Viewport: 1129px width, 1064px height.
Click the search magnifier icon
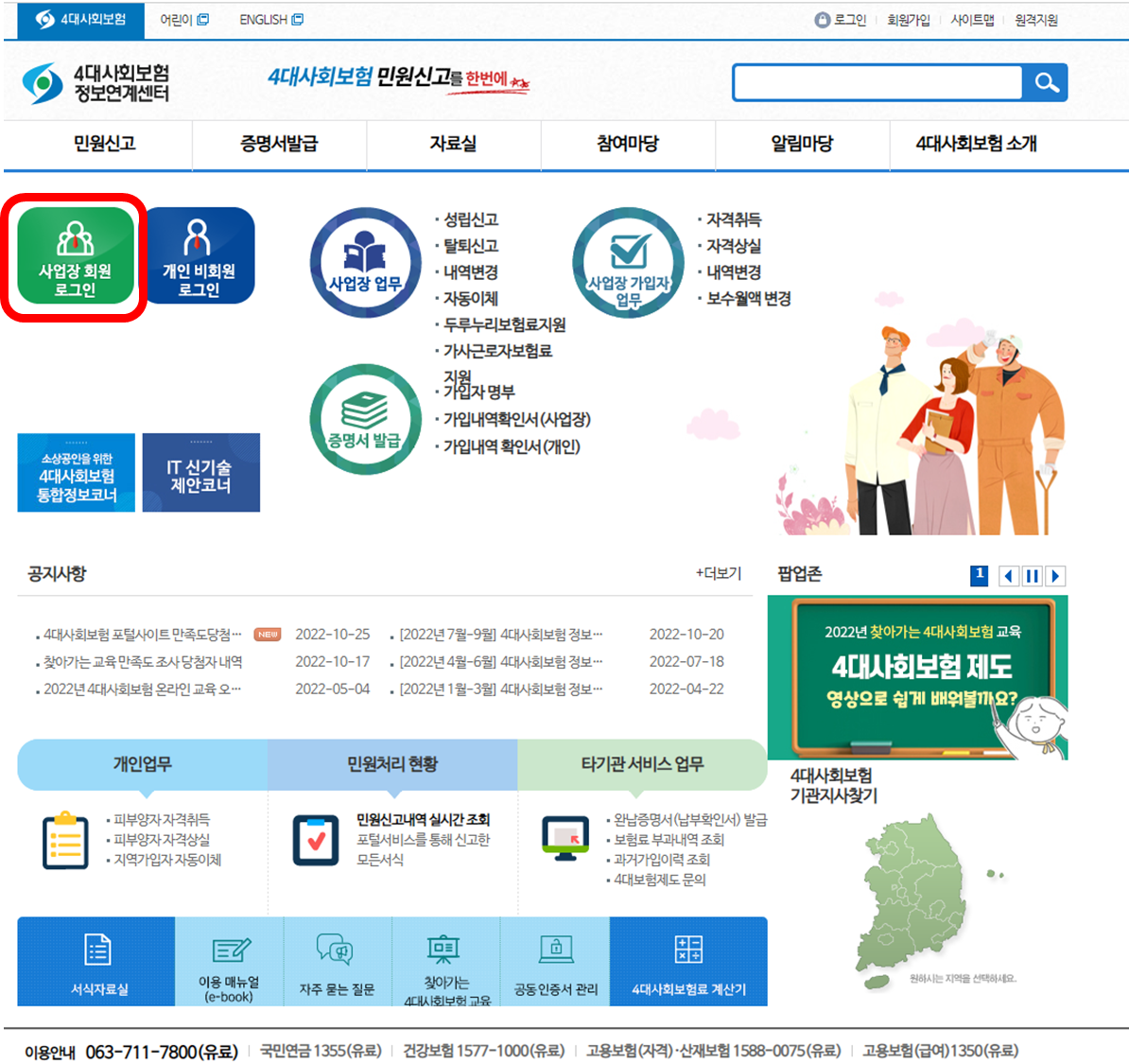(1045, 82)
